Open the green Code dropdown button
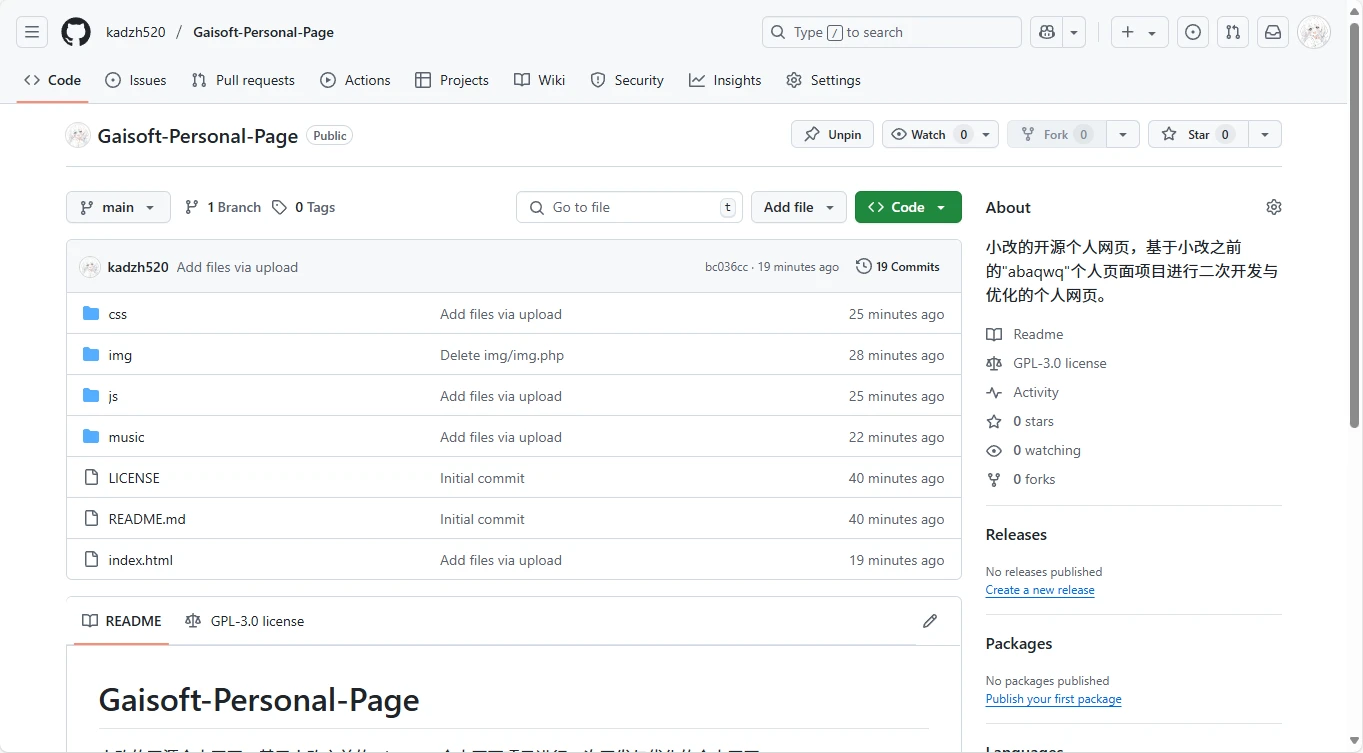This screenshot has width=1363, height=753. (908, 207)
